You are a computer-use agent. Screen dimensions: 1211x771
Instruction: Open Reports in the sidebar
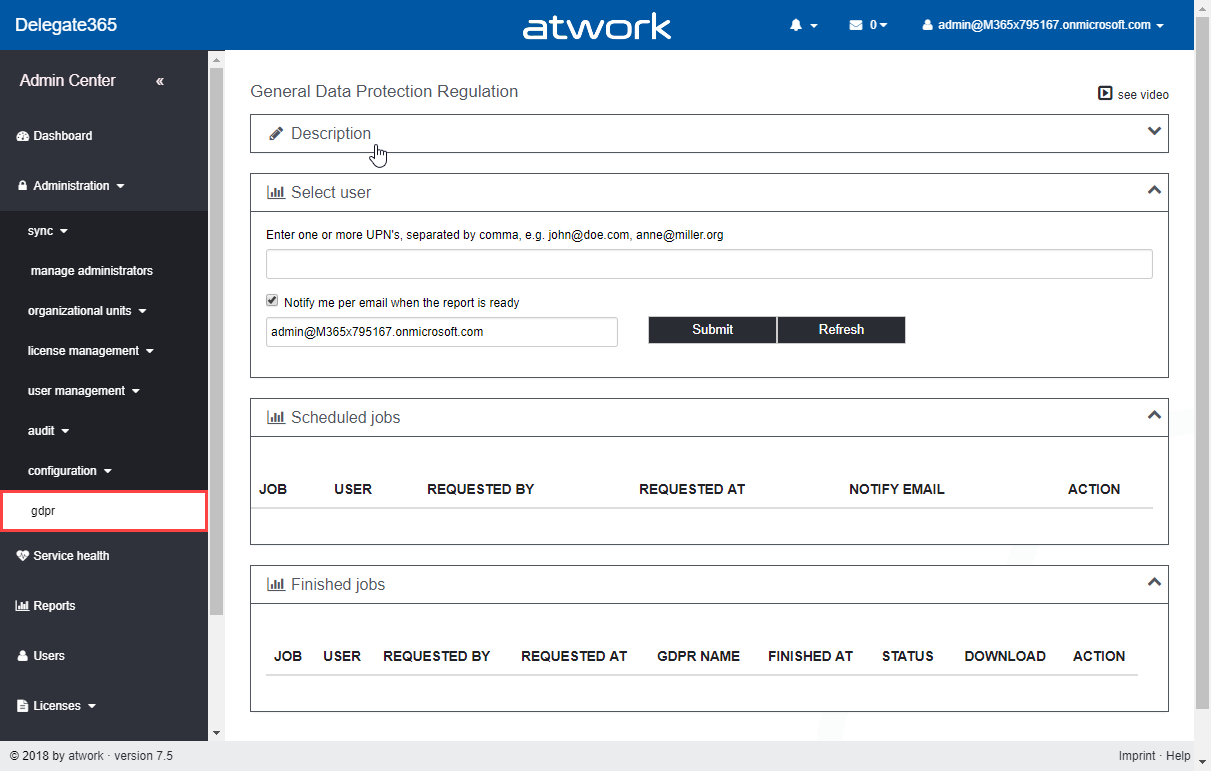pos(53,606)
